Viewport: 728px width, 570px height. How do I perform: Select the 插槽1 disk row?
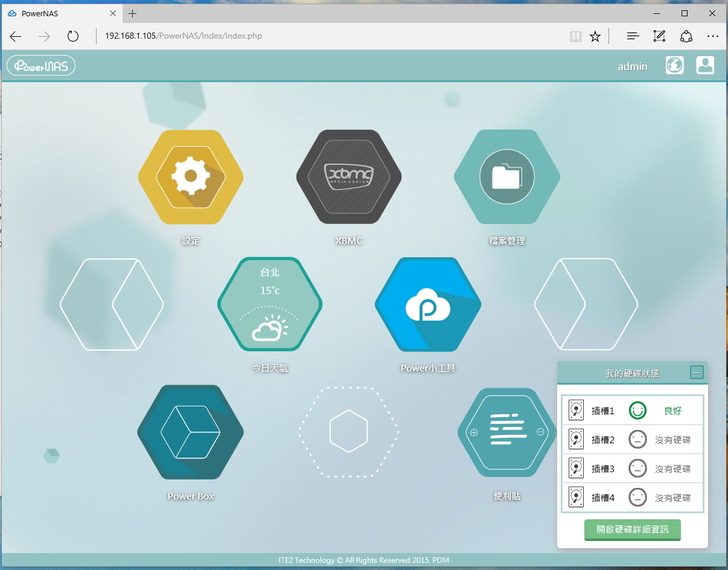(x=632, y=410)
